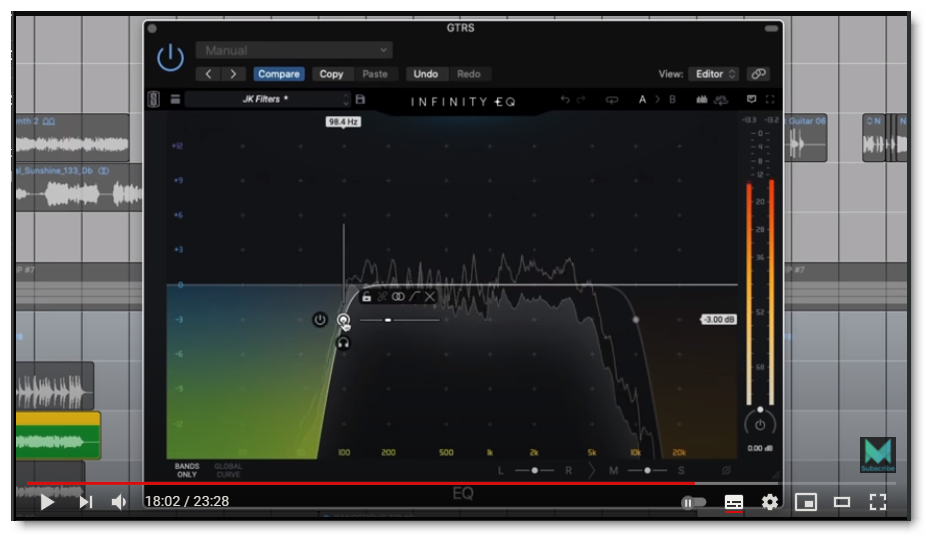Click the output gain knob

point(760,423)
